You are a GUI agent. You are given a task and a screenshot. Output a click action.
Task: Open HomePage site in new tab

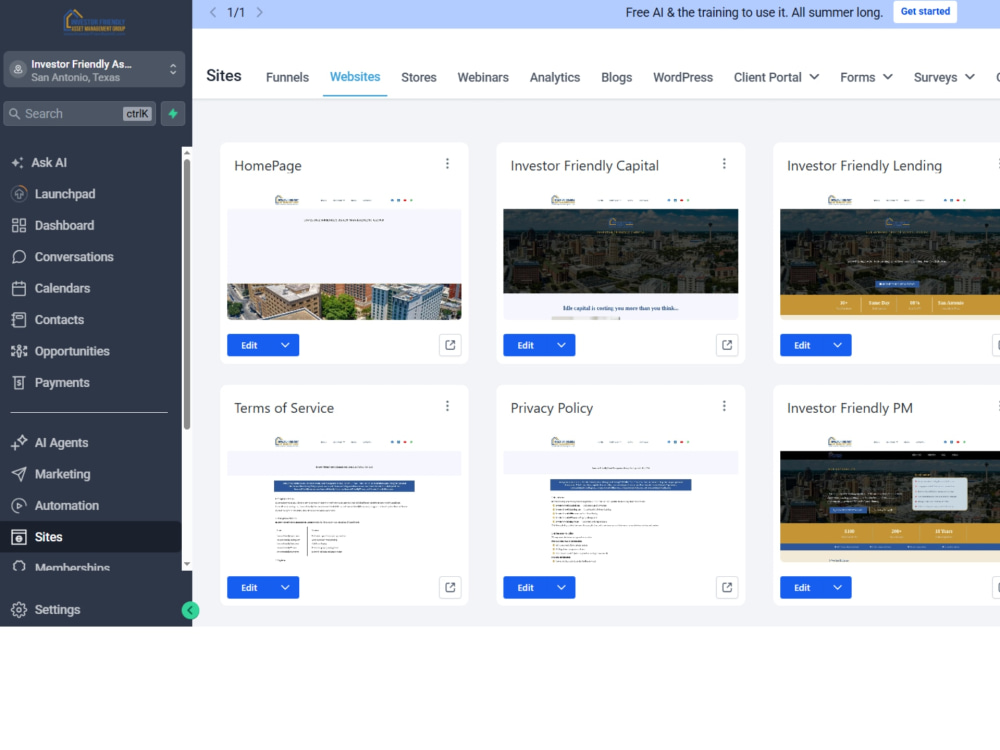coord(450,345)
